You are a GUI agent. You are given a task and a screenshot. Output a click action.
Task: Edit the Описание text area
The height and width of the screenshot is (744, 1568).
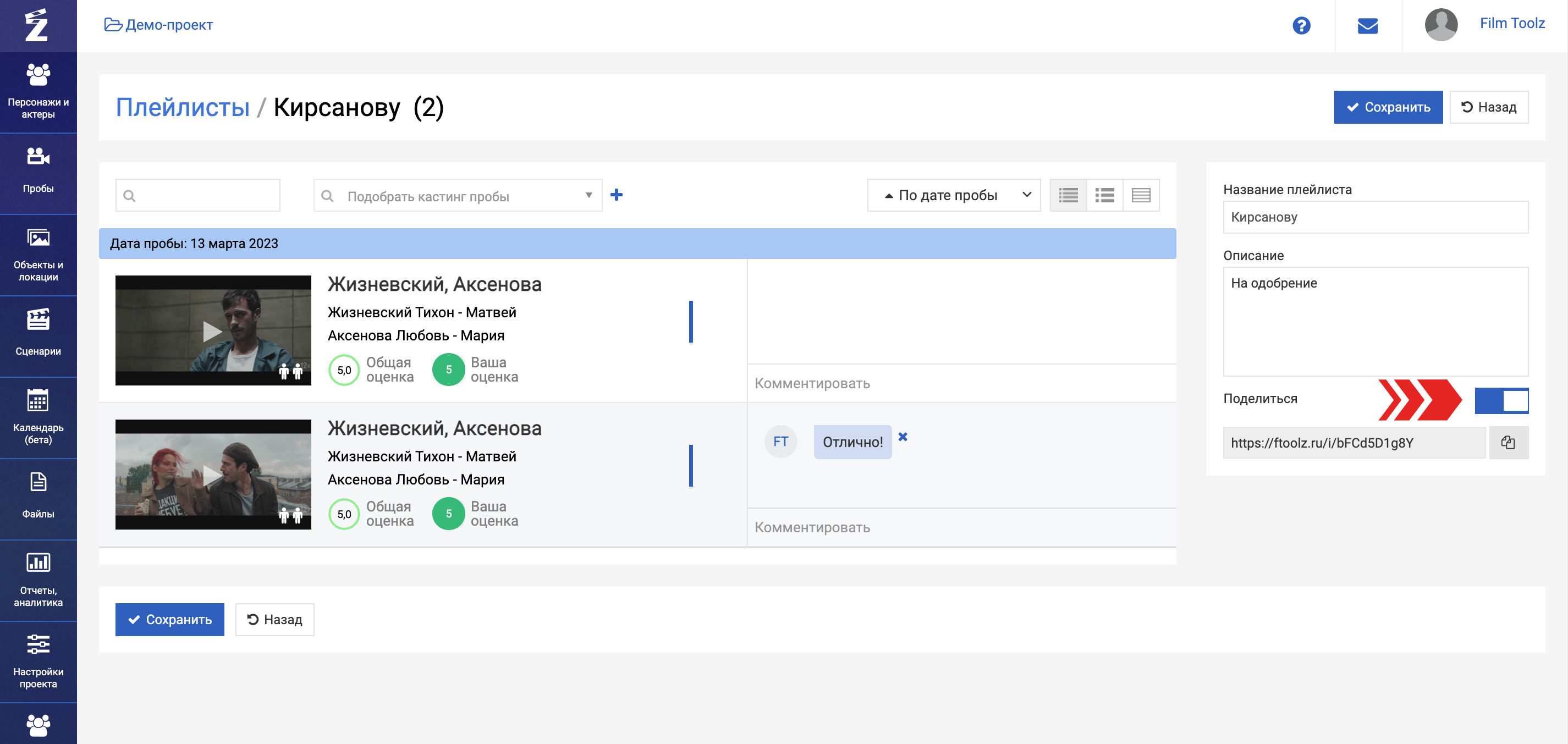(1376, 322)
